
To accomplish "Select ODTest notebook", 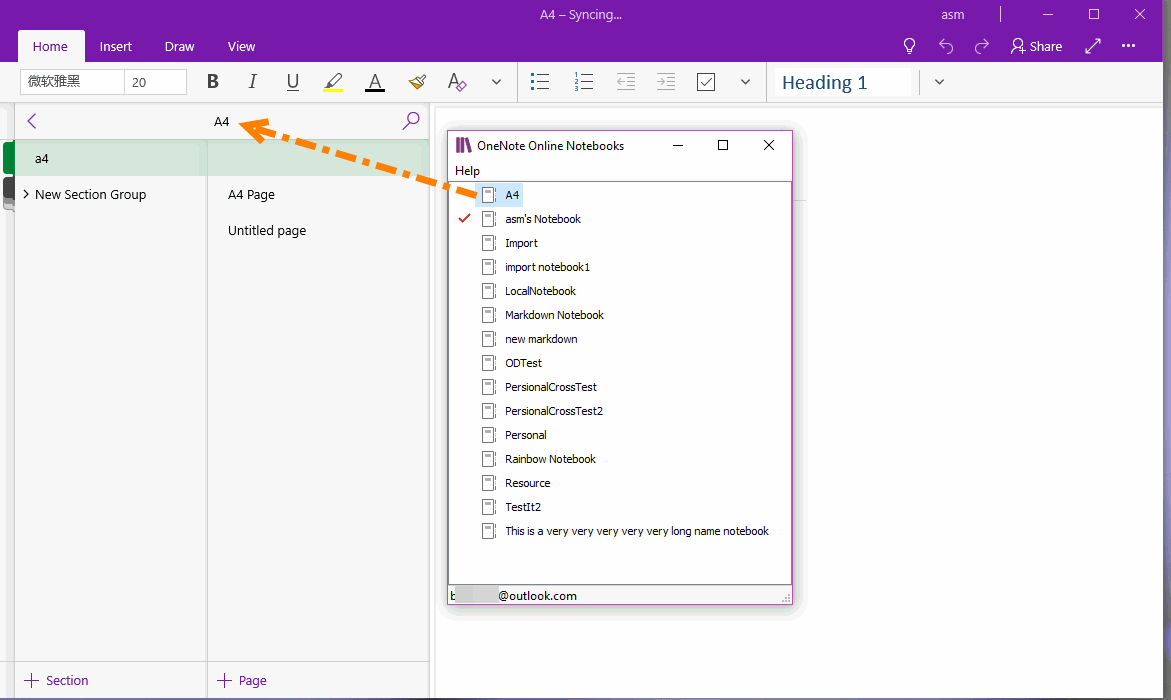I will coord(524,362).
